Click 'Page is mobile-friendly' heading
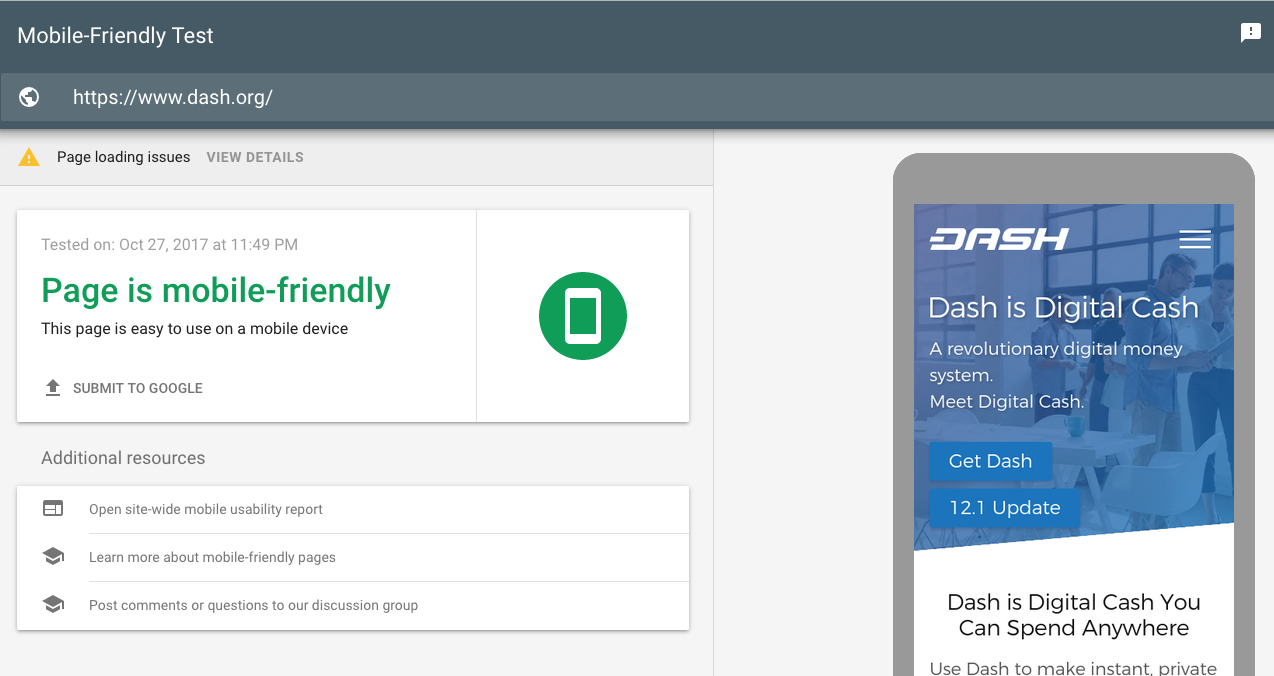1274x676 pixels. [216, 291]
